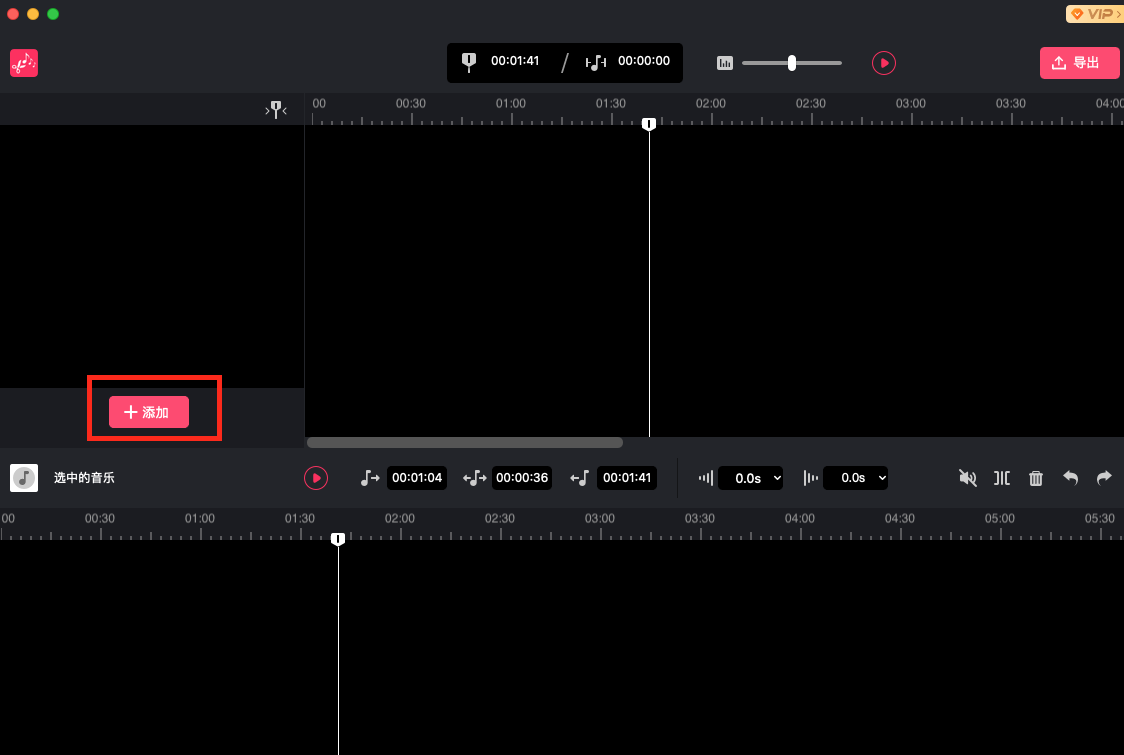Split the clip with the split tool
The height and width of the screenshot is (755, 1124).
point(1001,478)
